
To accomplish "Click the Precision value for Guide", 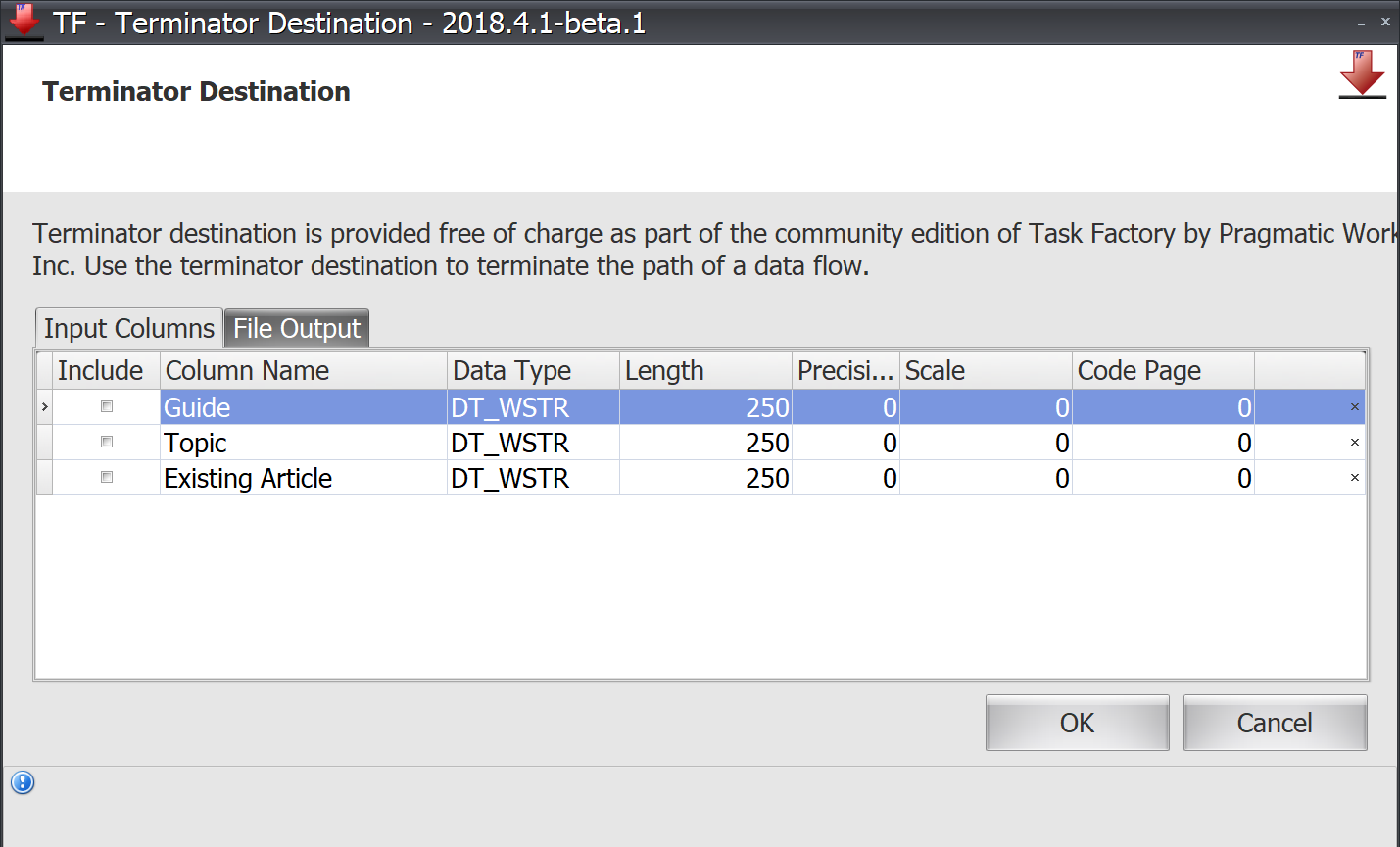I will 845,407.
